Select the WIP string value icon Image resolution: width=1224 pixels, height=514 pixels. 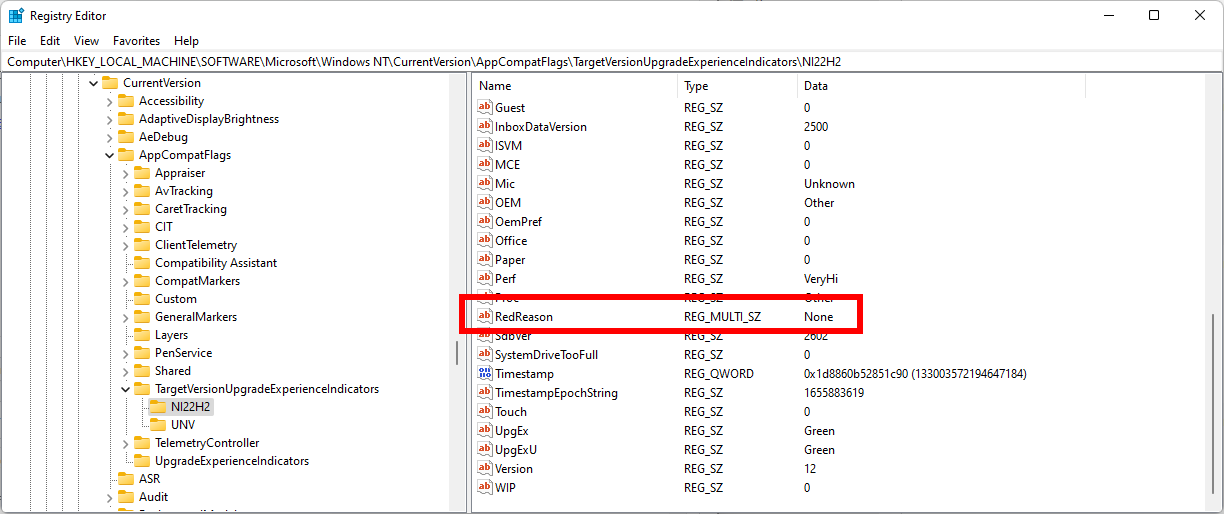pos(485,488)
